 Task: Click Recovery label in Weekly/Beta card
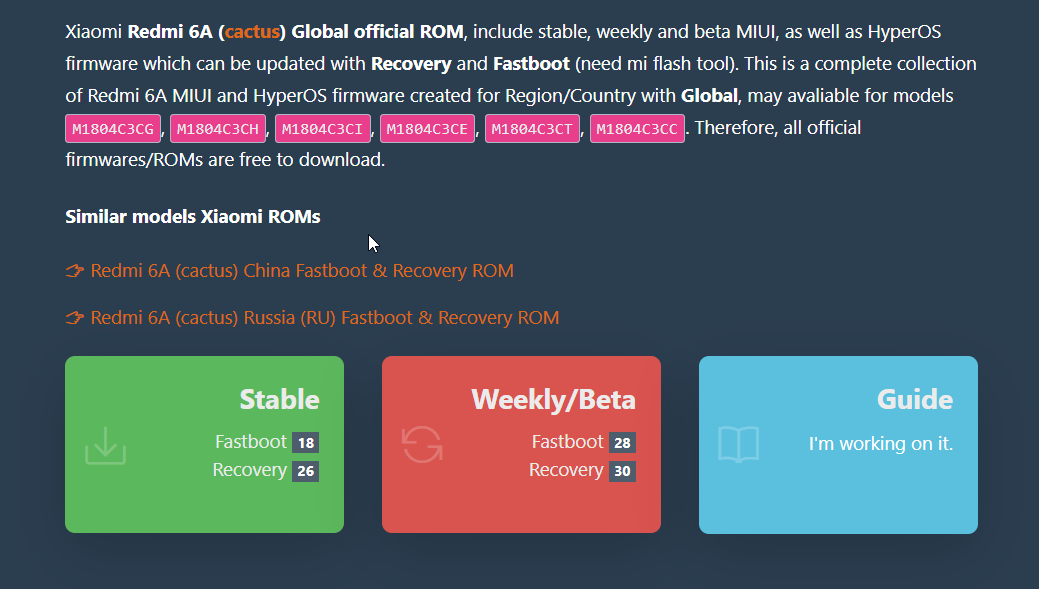point(567,470)
